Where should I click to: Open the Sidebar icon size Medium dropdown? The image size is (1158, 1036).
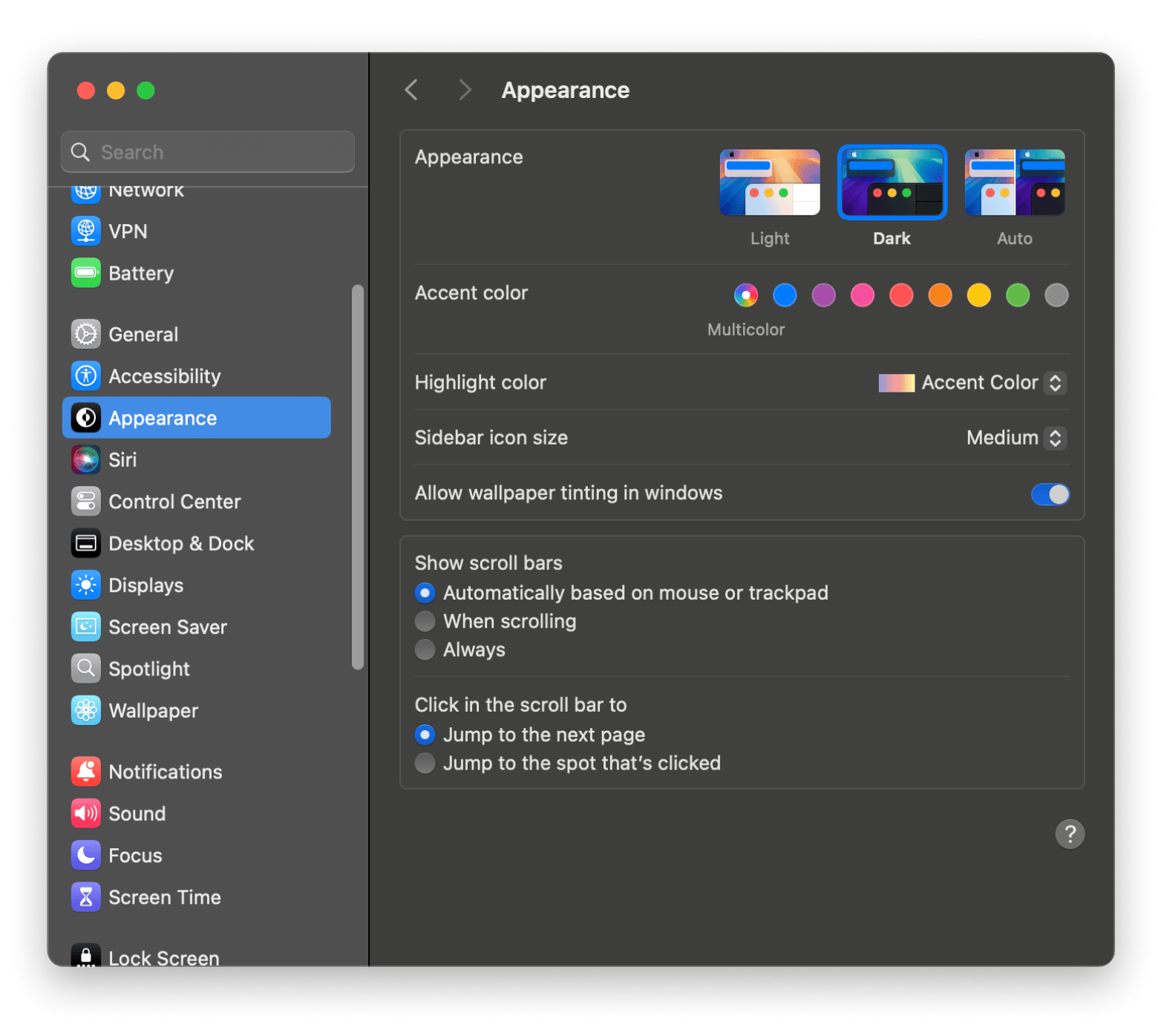click(x=1016, y=438)
